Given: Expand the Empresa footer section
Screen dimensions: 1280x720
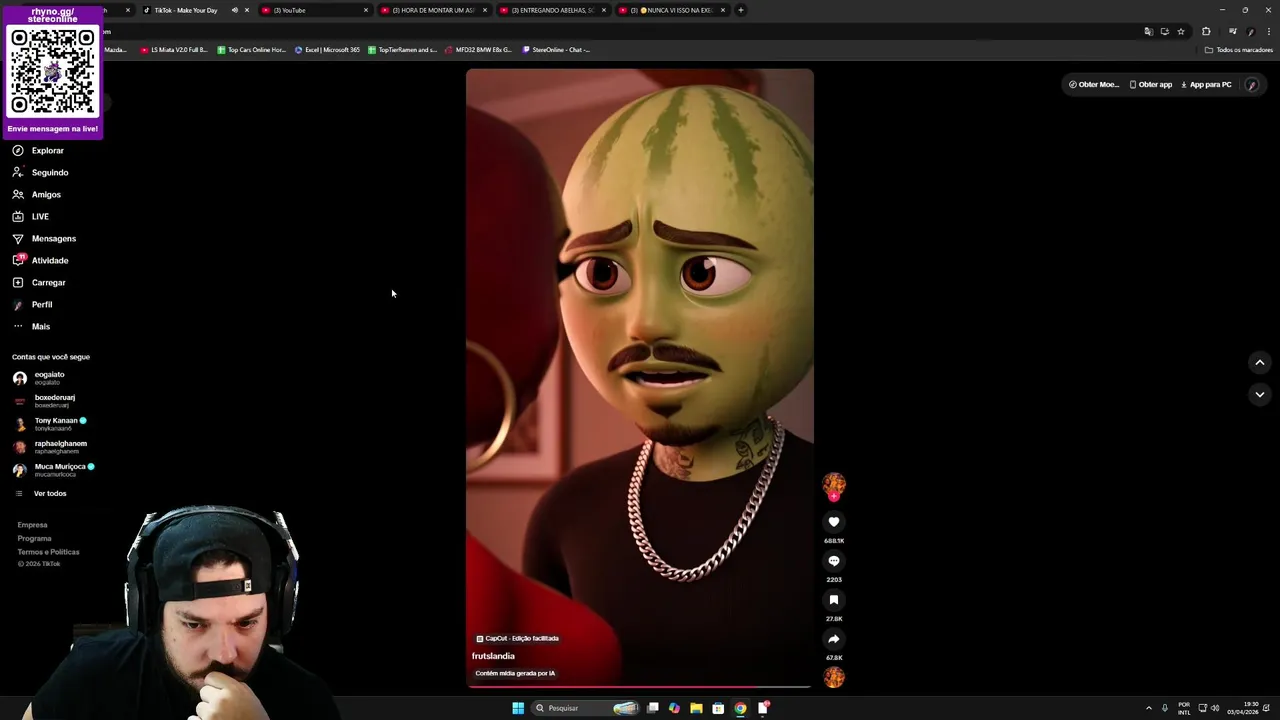Looking at the screenshot, I should [32, 525].
